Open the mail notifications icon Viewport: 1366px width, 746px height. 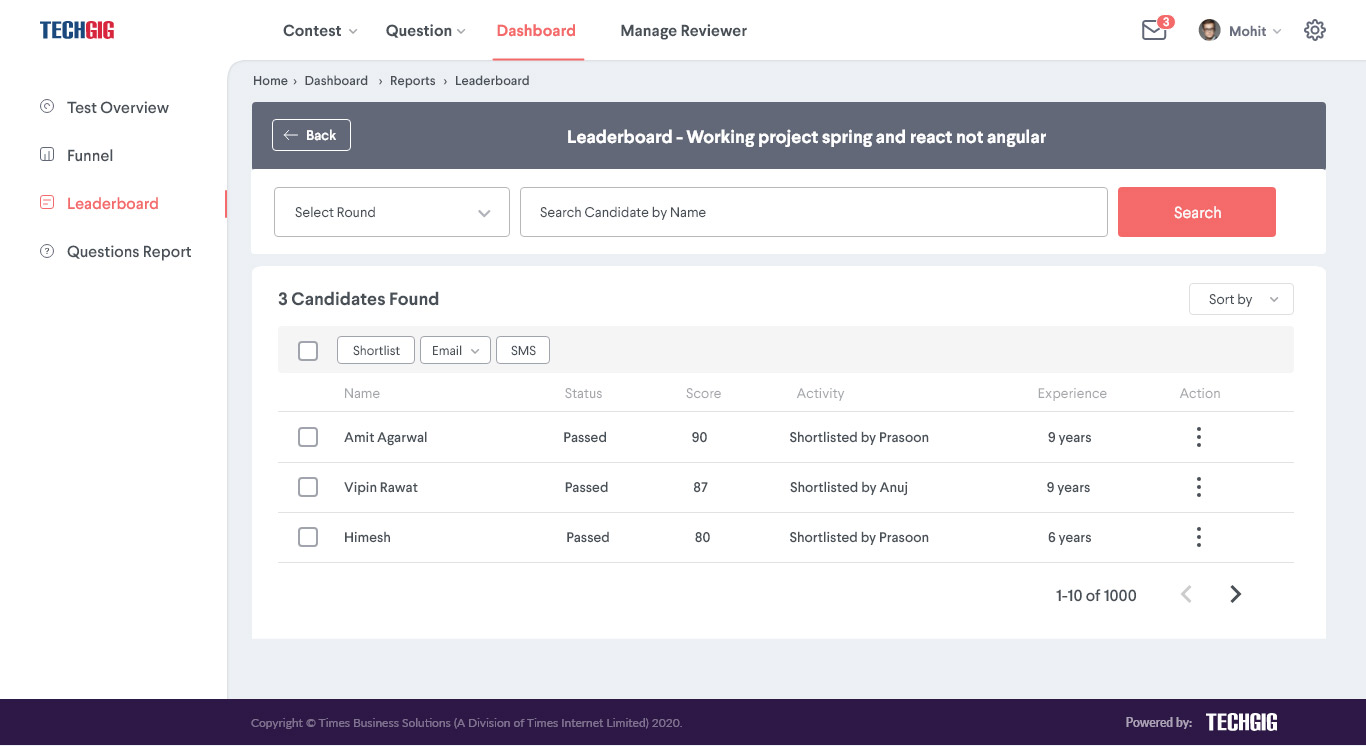click(1154, 31)
